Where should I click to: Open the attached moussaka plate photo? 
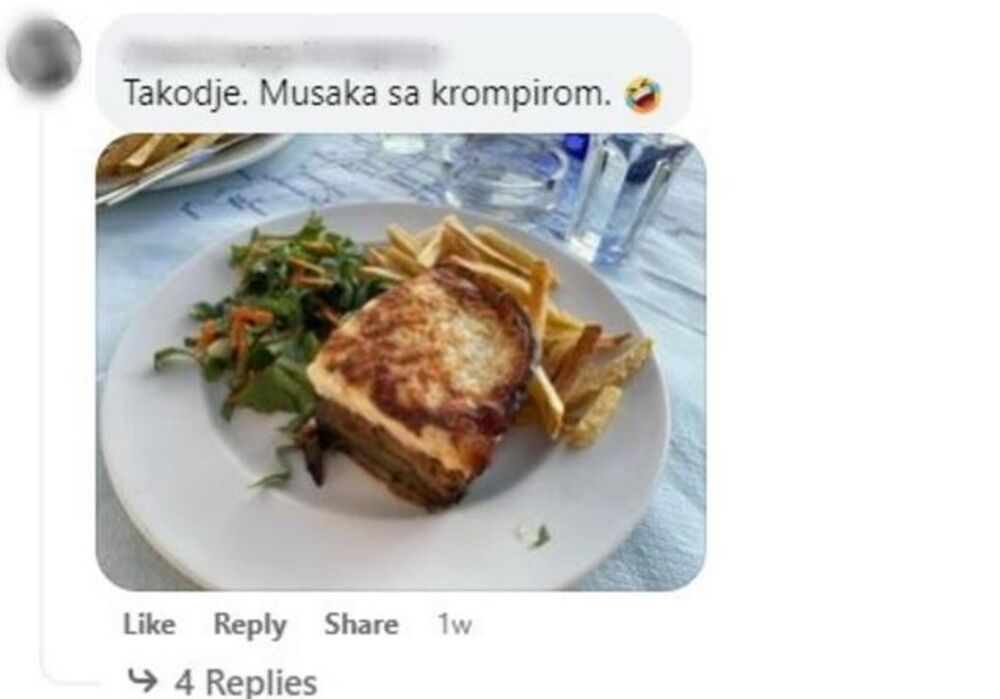pos(401,362)
